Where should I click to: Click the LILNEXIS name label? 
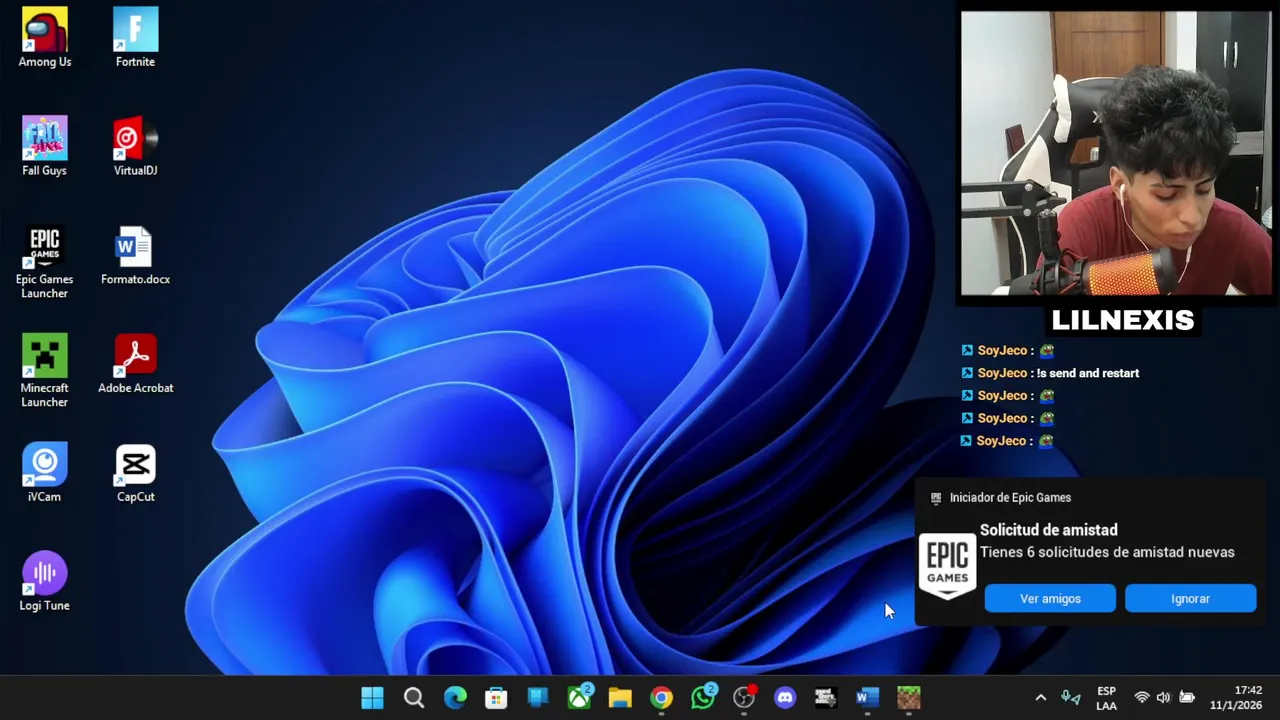coord(1123,320)
